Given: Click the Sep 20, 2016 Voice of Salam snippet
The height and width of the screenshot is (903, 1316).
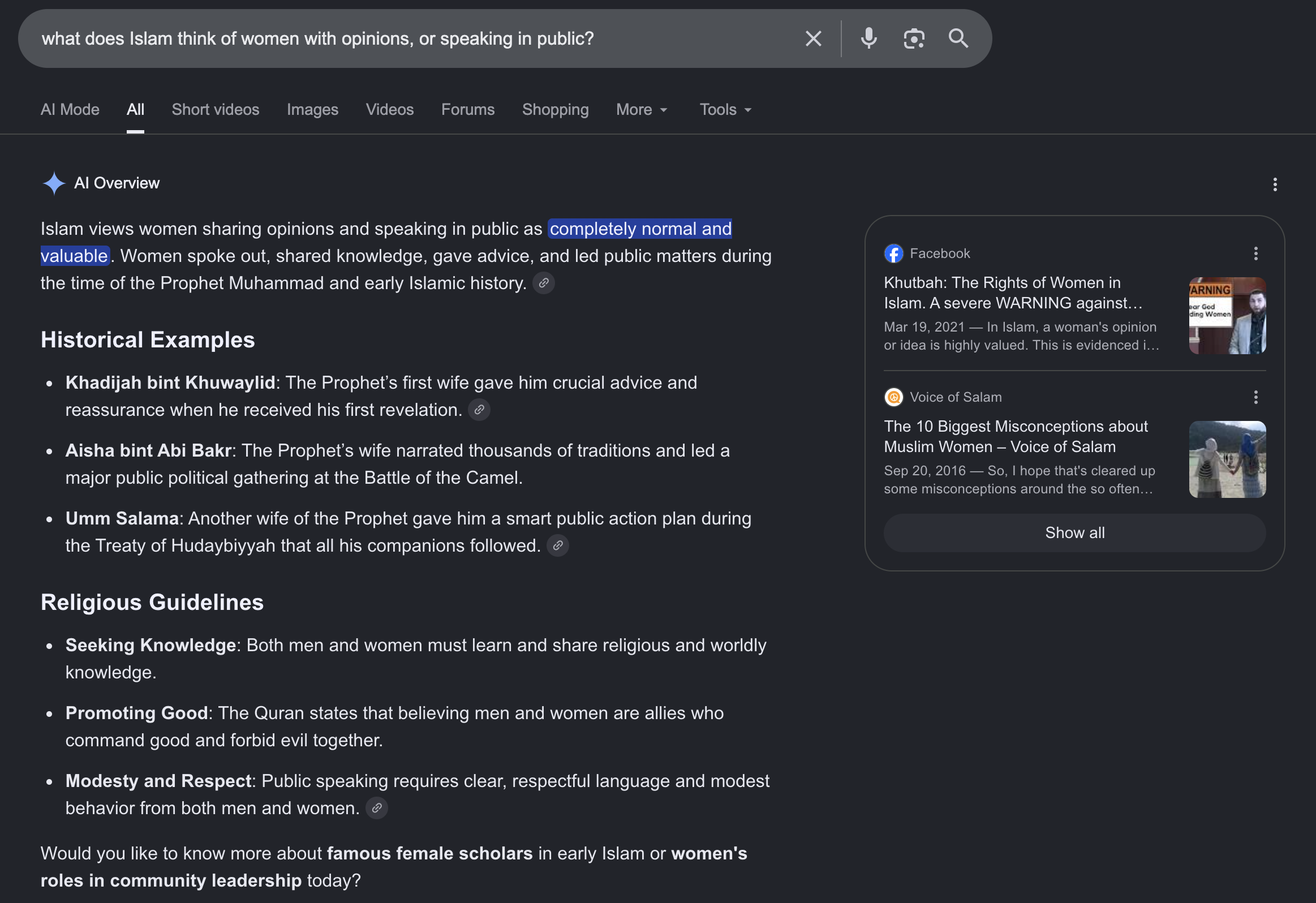Looking at the screenshot, I should [x=1020, y=480].
